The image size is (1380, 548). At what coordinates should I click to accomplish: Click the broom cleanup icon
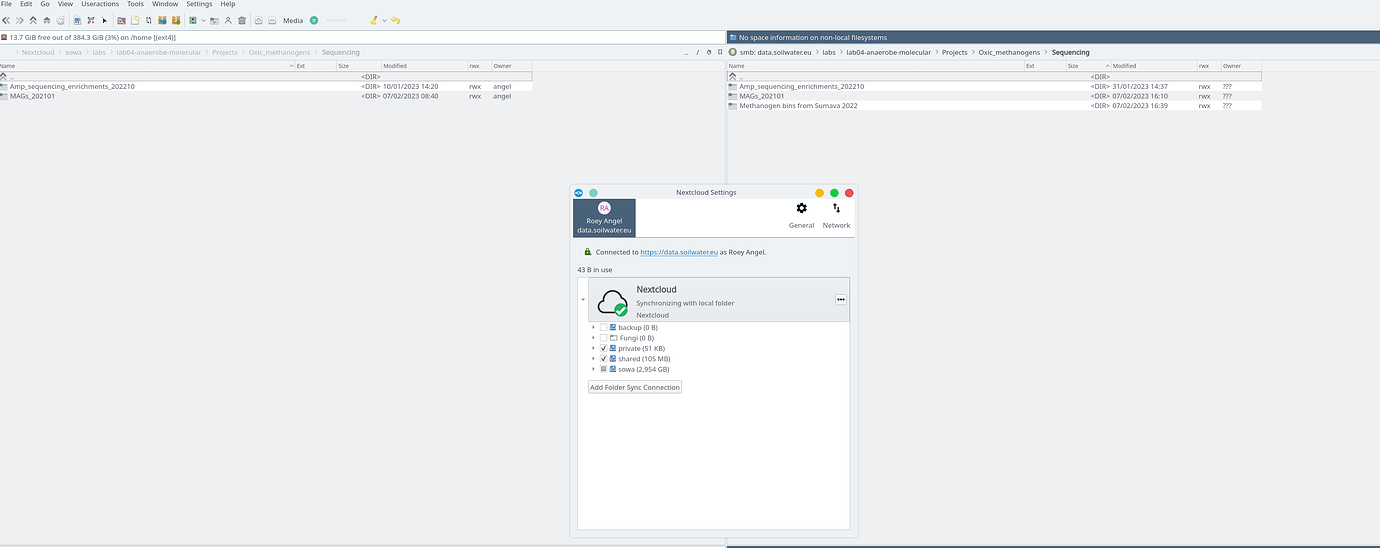(374, 20)
